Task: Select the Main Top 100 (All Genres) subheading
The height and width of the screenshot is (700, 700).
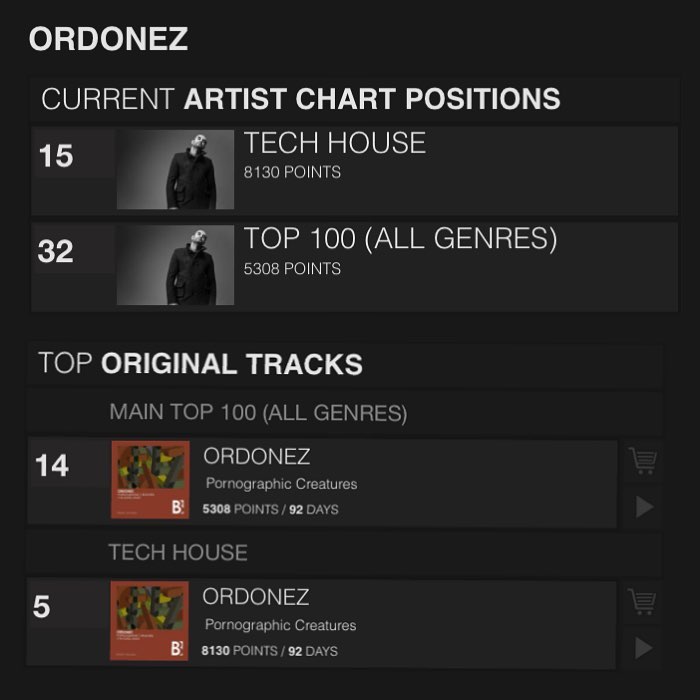Action: 258,412
